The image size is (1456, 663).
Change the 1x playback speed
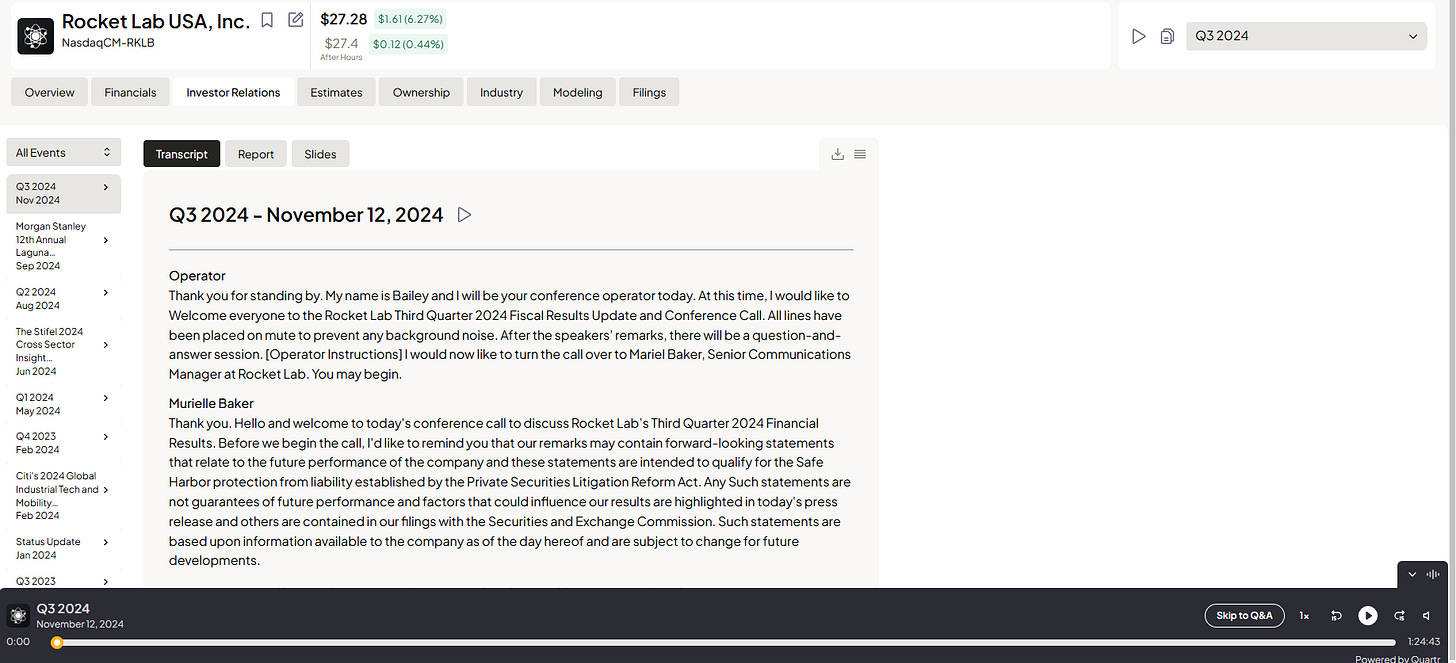[1304, 616]
